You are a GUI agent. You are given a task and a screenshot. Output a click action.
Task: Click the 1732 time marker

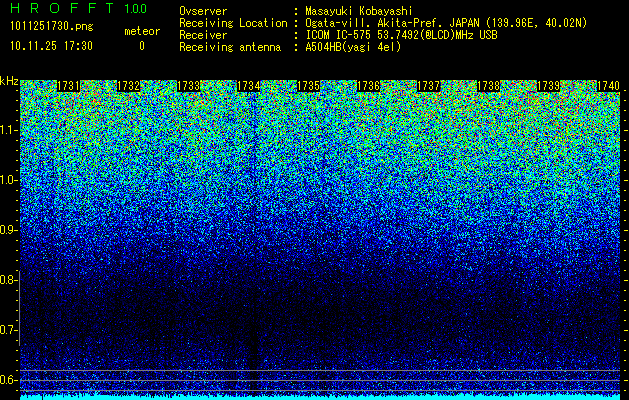[x=128, y=86]
